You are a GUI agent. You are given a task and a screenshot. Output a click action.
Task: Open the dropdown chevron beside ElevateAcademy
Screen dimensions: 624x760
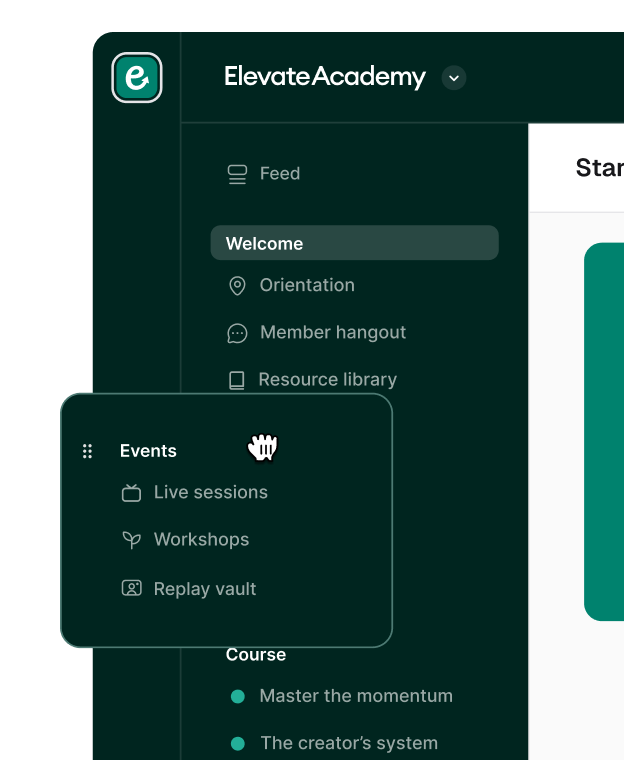(x=454, y=77)
